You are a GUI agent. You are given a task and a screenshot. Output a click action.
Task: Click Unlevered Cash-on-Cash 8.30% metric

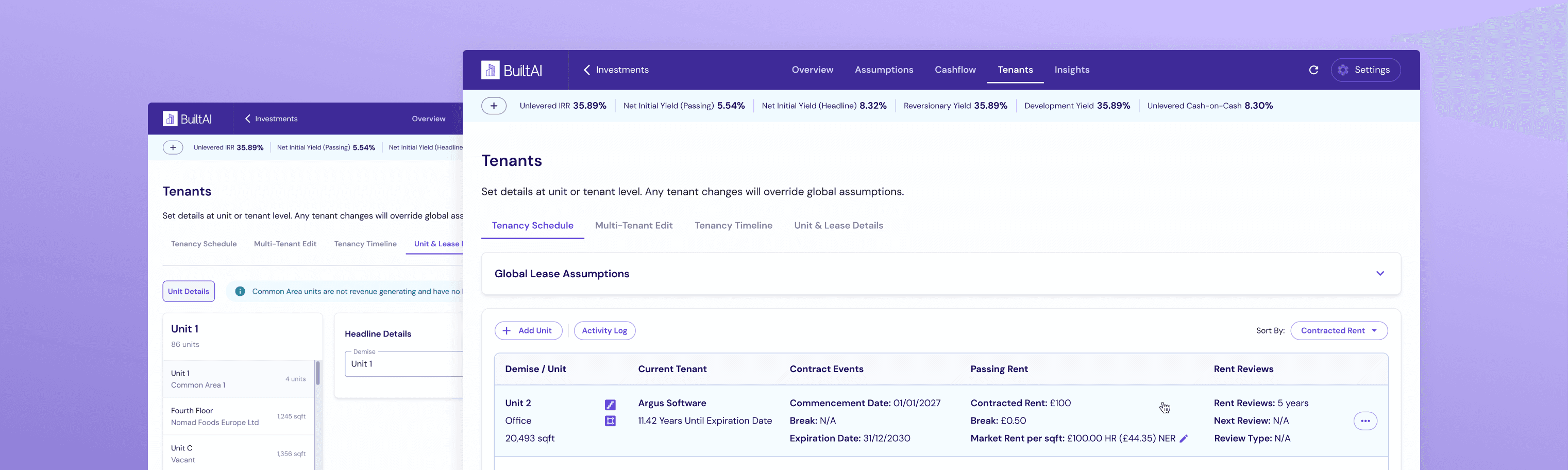(x=1209, y=106)
